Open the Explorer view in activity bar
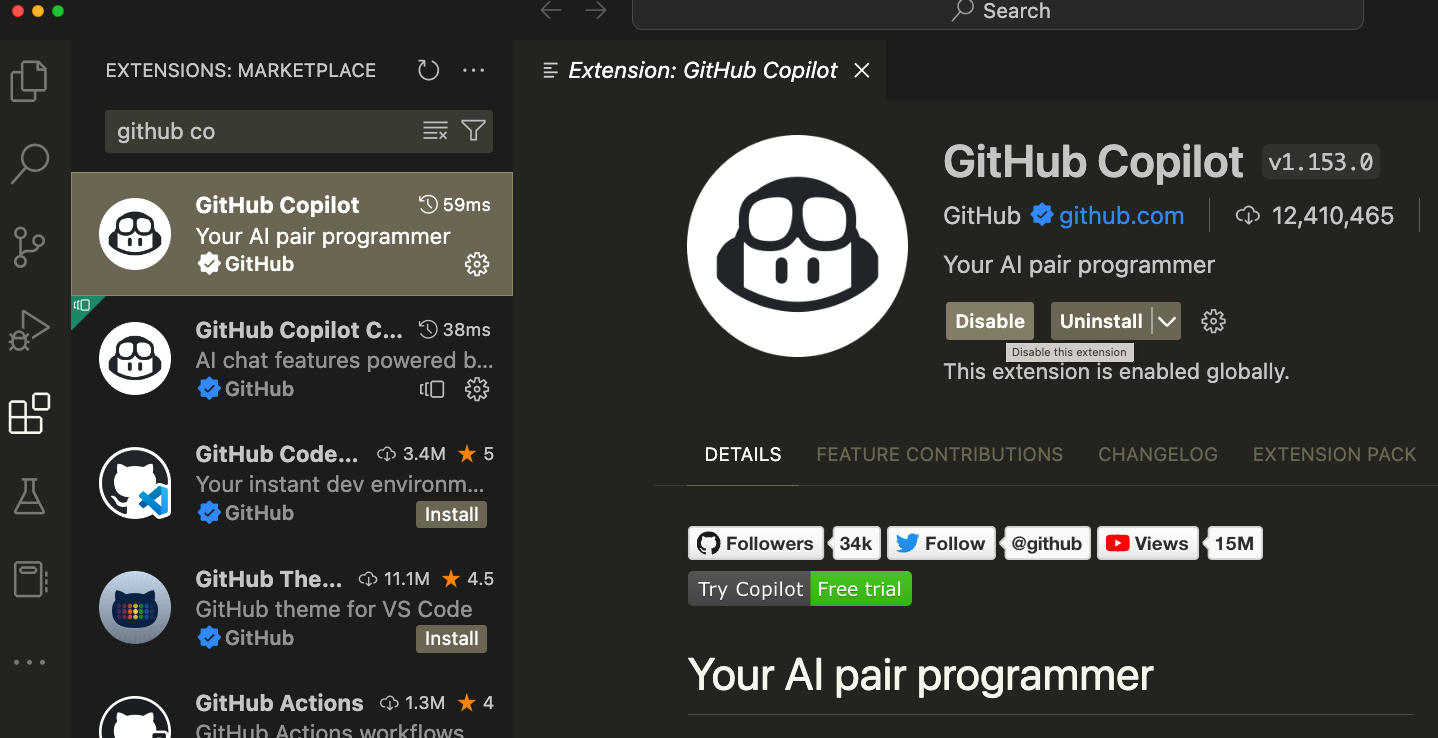This screenshot has height=738, width=1438. pos(29,82)
